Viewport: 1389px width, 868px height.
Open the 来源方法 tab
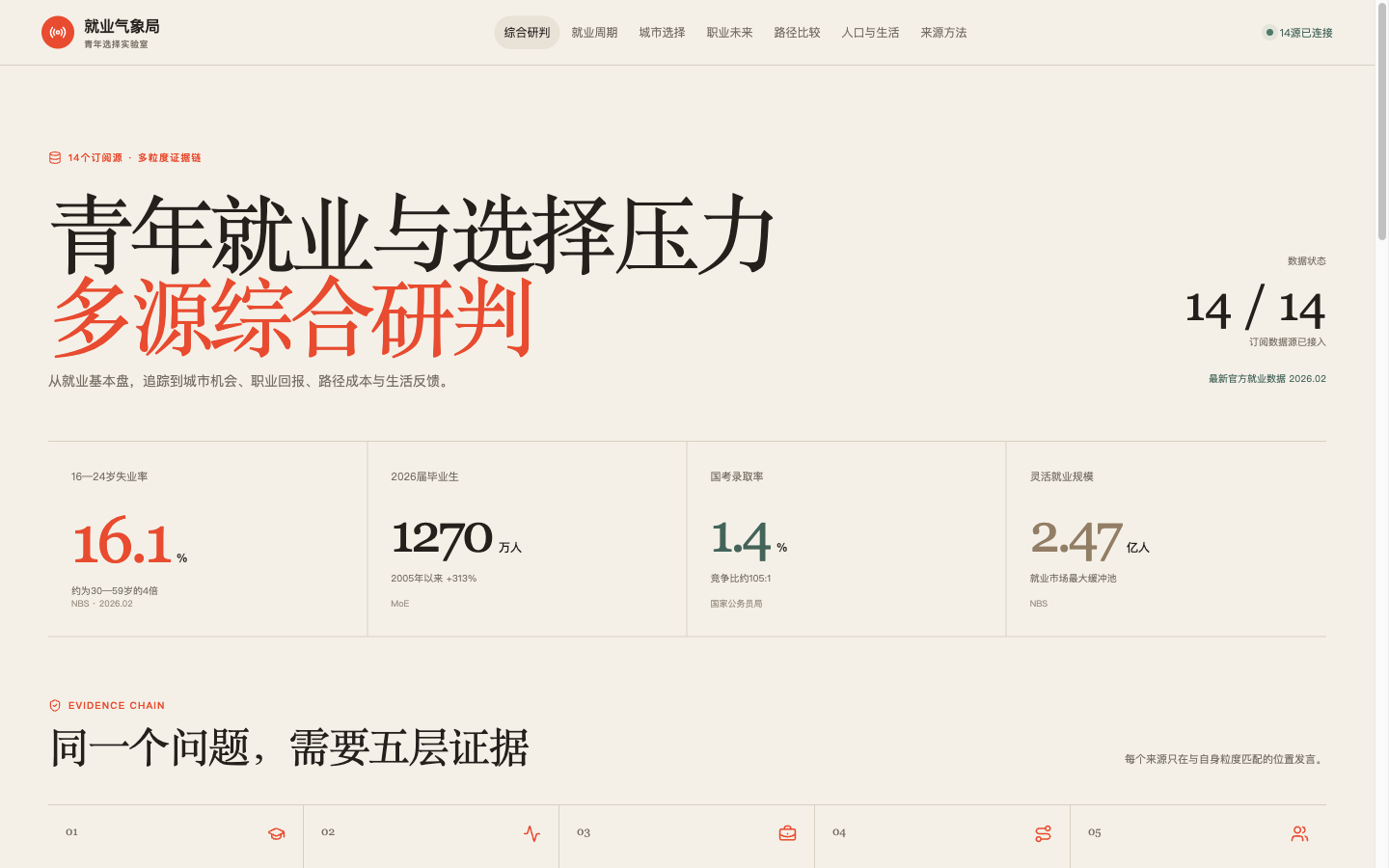[x=943, y=32]
